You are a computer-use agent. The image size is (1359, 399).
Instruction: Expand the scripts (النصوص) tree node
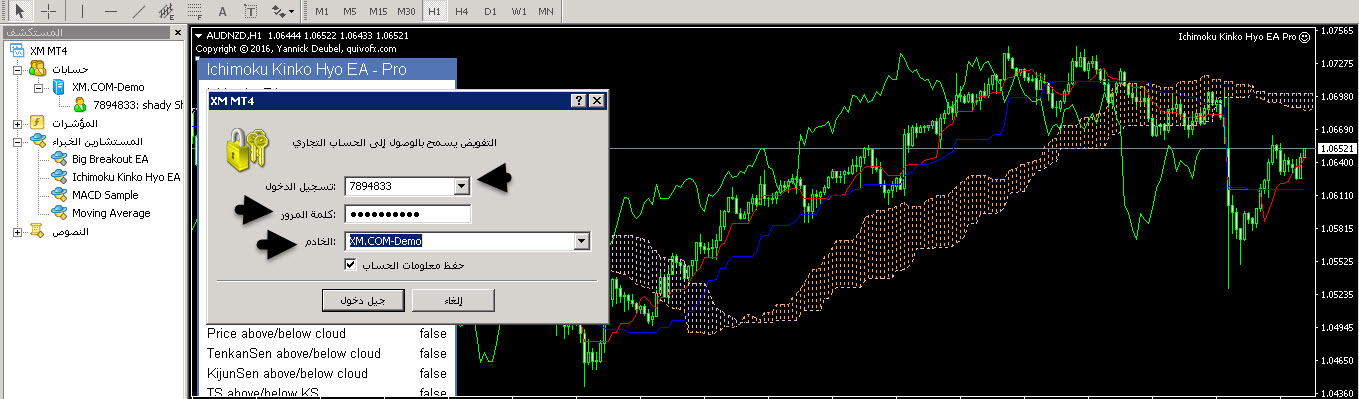click(18, 231)
